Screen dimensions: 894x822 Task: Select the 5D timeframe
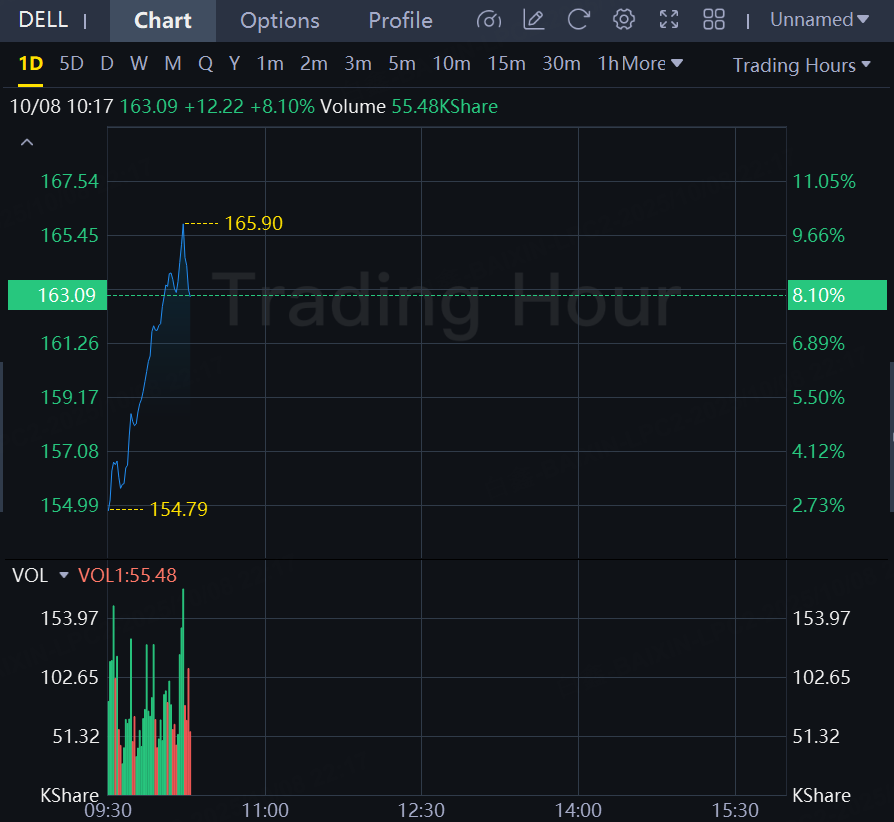pyautogui.click(x=71, y=63)
